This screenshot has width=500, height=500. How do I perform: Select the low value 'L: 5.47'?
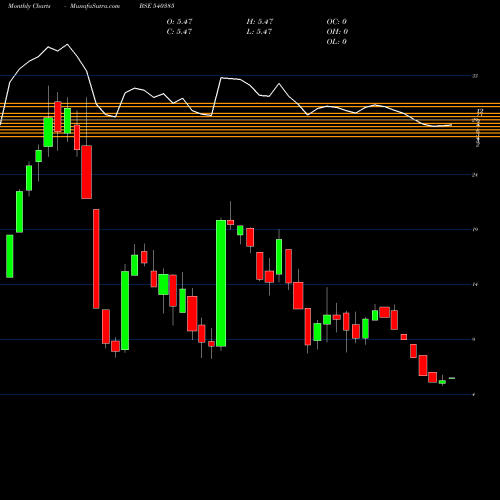[x=259, y=32]
